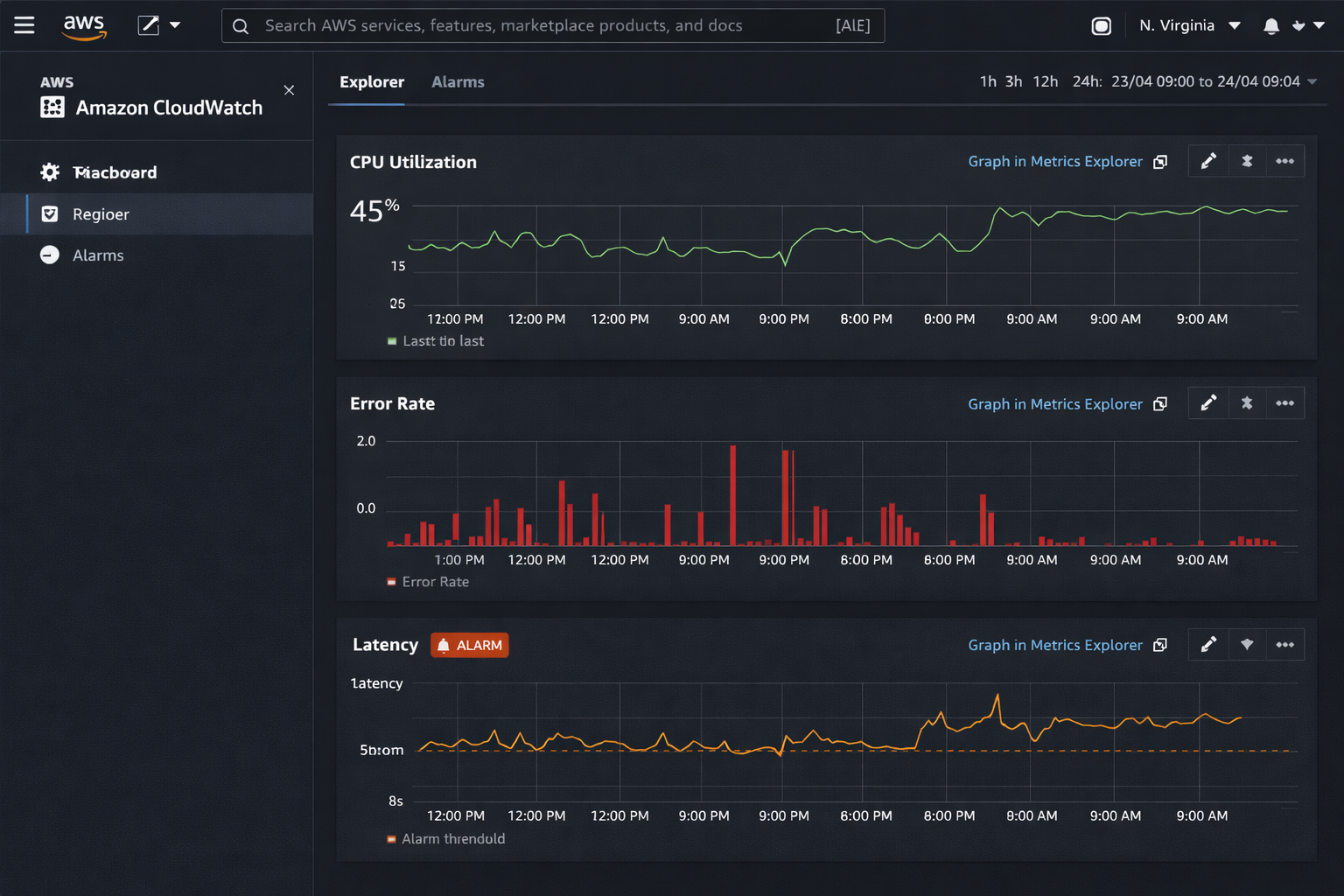Open the Latency widget more options menu
1344x896 pixels.
(1284, 645)
